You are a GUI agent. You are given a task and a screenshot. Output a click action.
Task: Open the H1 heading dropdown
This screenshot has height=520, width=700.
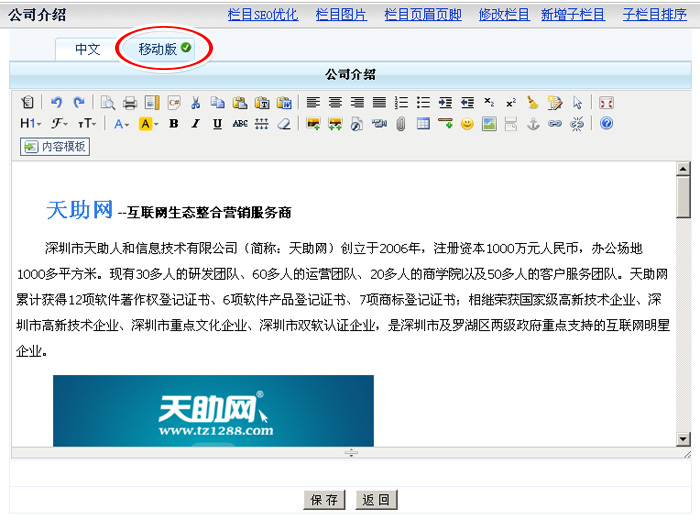pos(30,123)
